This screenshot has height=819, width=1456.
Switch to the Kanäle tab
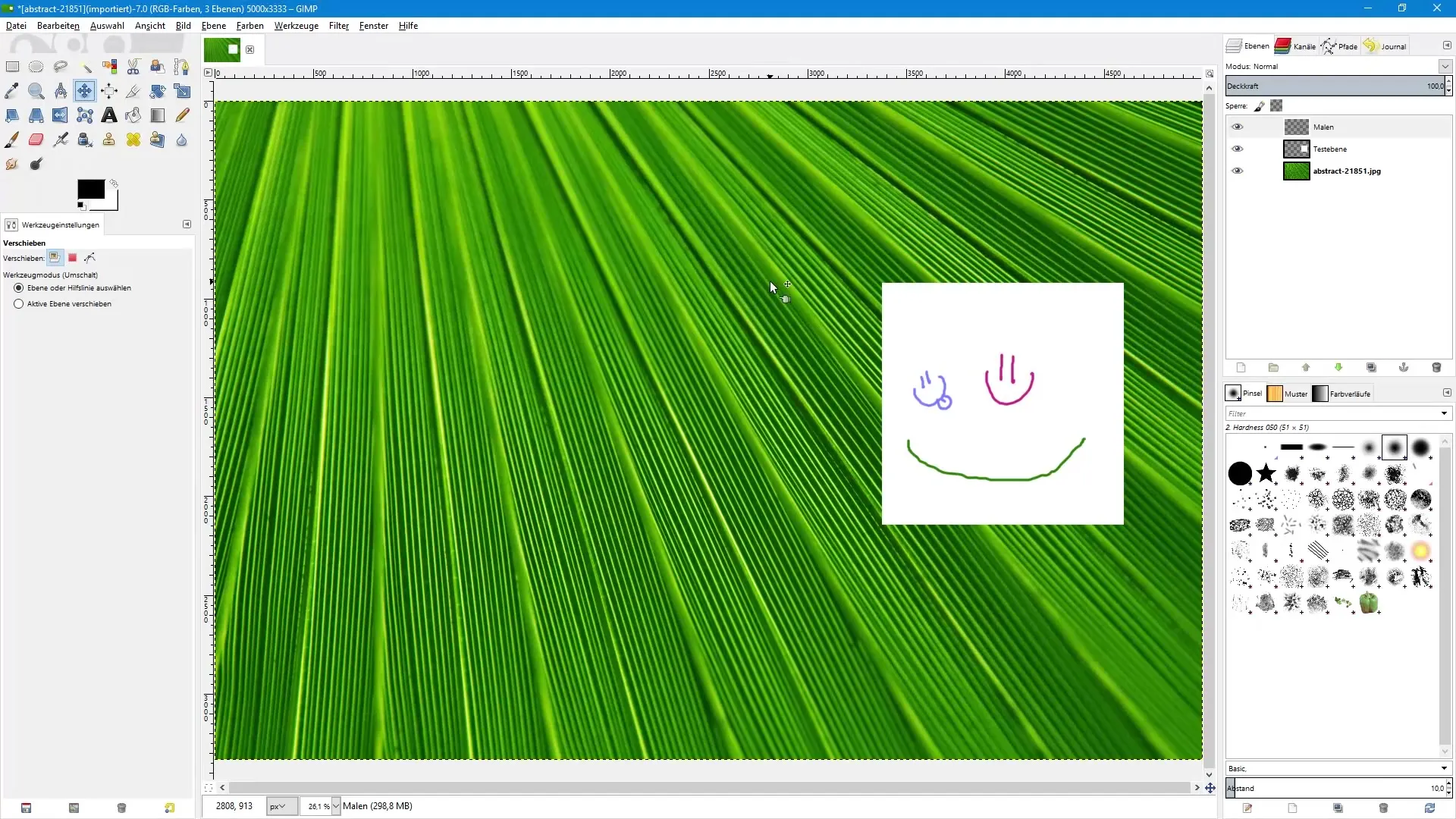1295,46
